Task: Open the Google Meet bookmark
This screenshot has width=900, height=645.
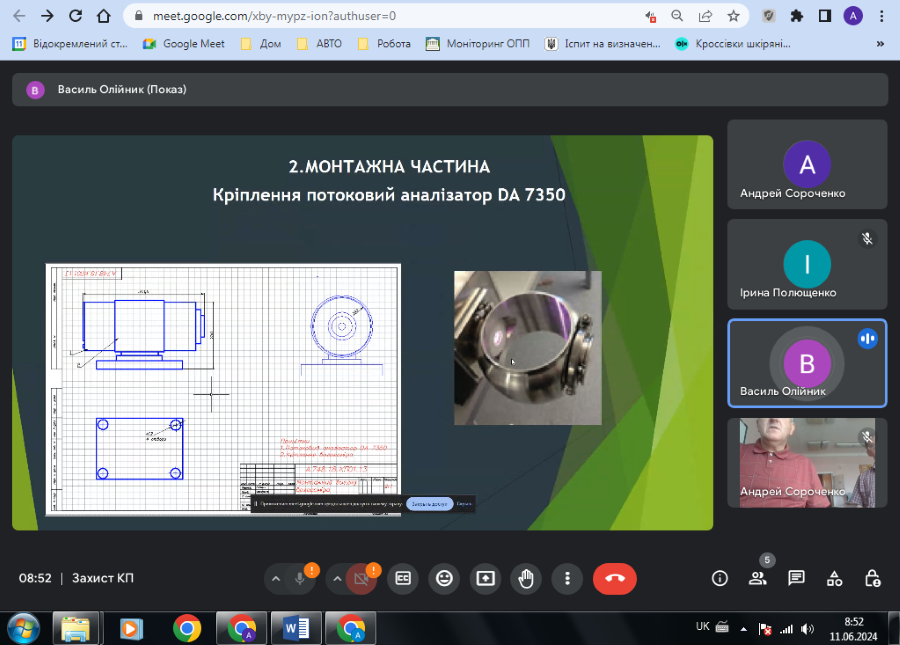Action: coord(184,44)
